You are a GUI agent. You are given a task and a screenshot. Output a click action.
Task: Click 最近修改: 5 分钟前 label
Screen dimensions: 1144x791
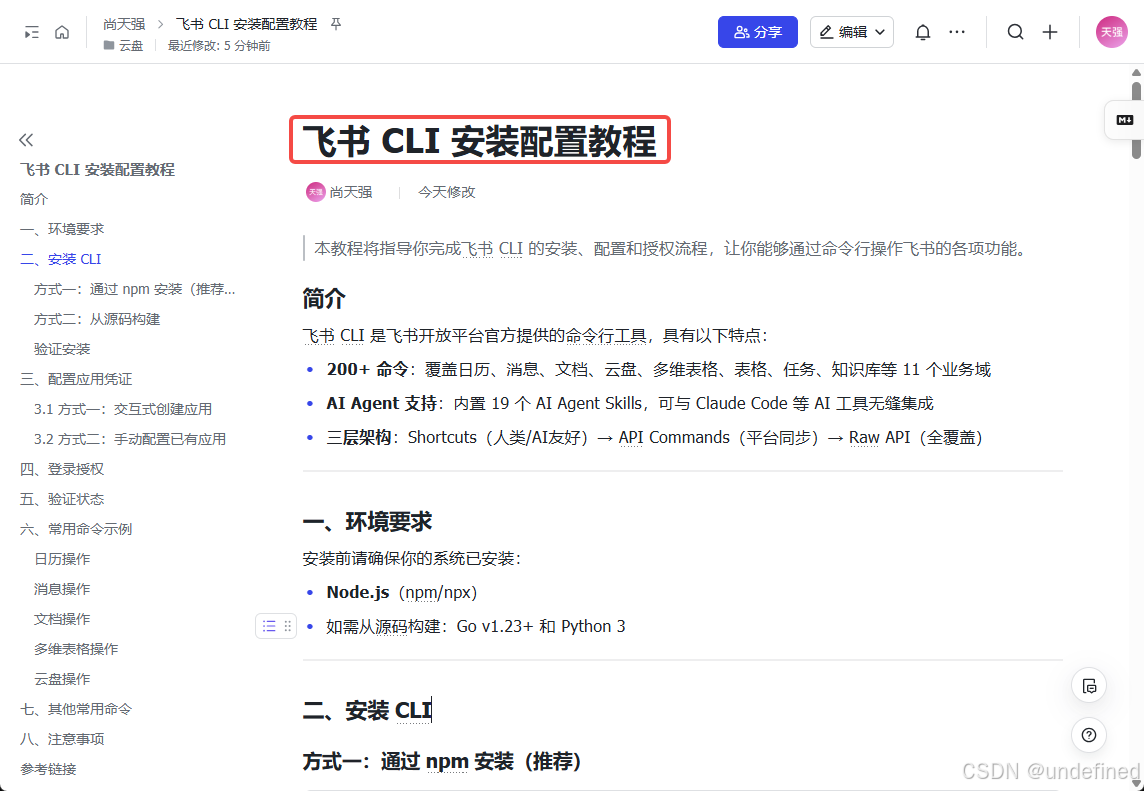pyautogui.click(x=219, y=45)
